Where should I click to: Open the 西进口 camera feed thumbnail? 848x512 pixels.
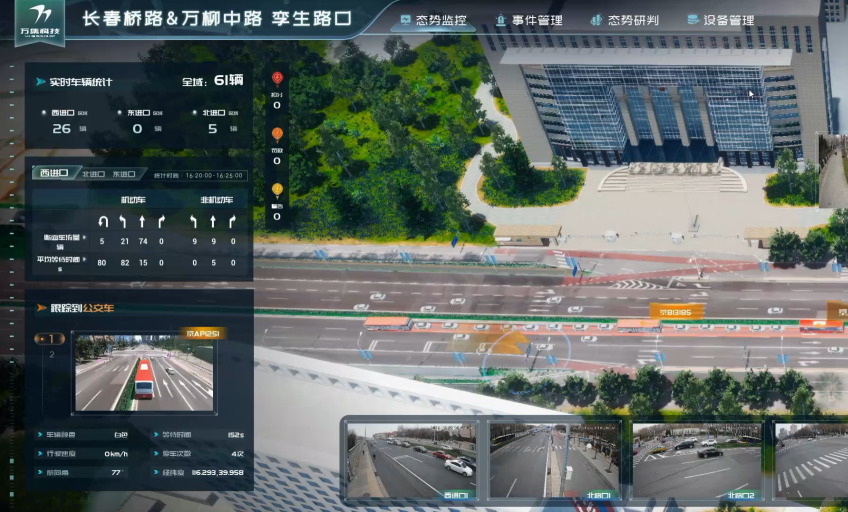click(x=411, y=460)
